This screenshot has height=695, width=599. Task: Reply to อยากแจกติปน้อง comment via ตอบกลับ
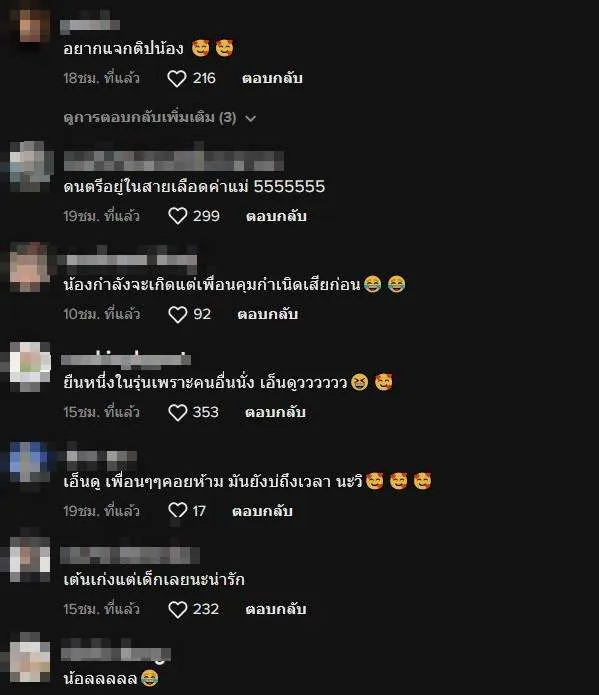(x=272, y=78)
